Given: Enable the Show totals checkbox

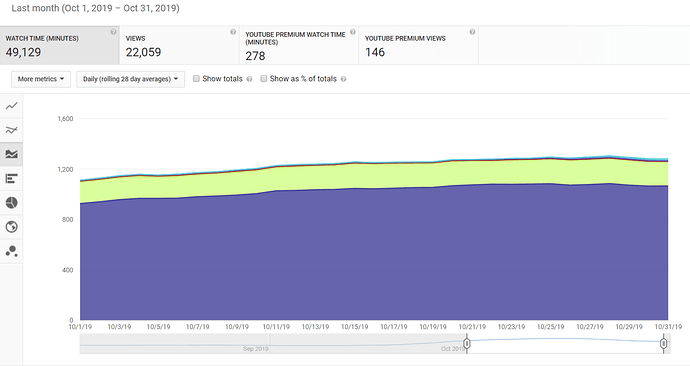Looking at the screenshot, I should [x=196, y=78].
